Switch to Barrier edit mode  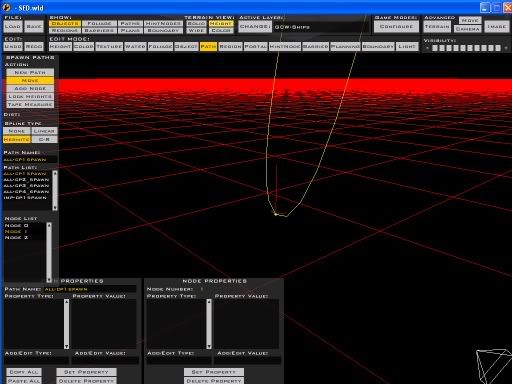point(316,46)
